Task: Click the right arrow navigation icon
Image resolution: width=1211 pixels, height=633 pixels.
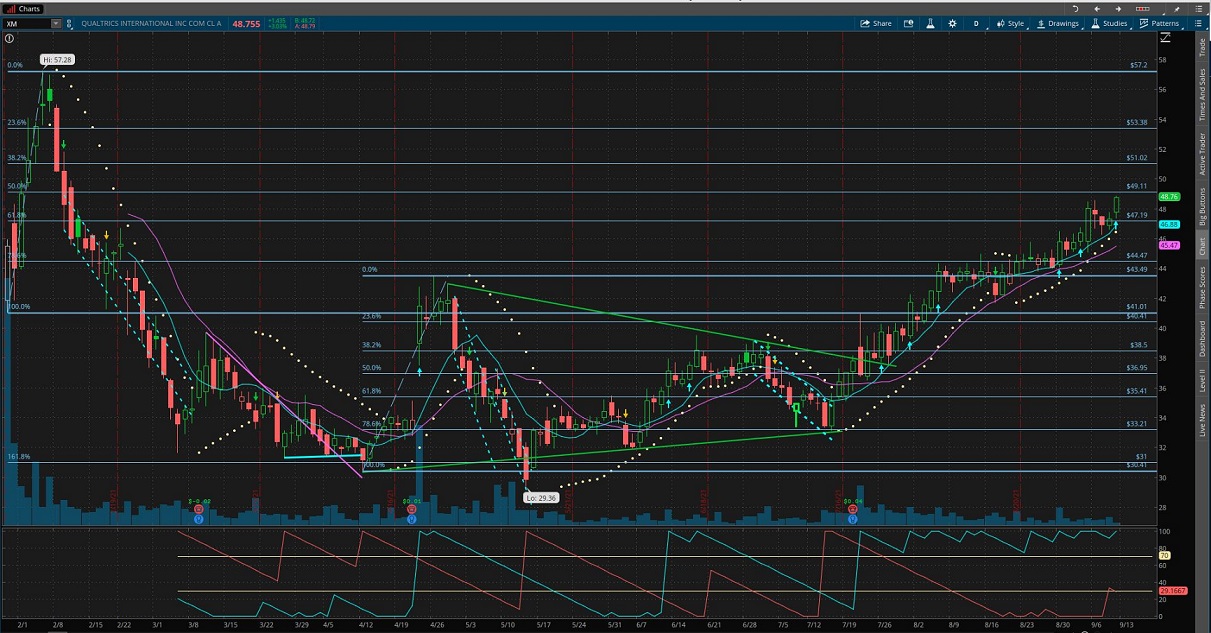Action: tap(1117, 9)
